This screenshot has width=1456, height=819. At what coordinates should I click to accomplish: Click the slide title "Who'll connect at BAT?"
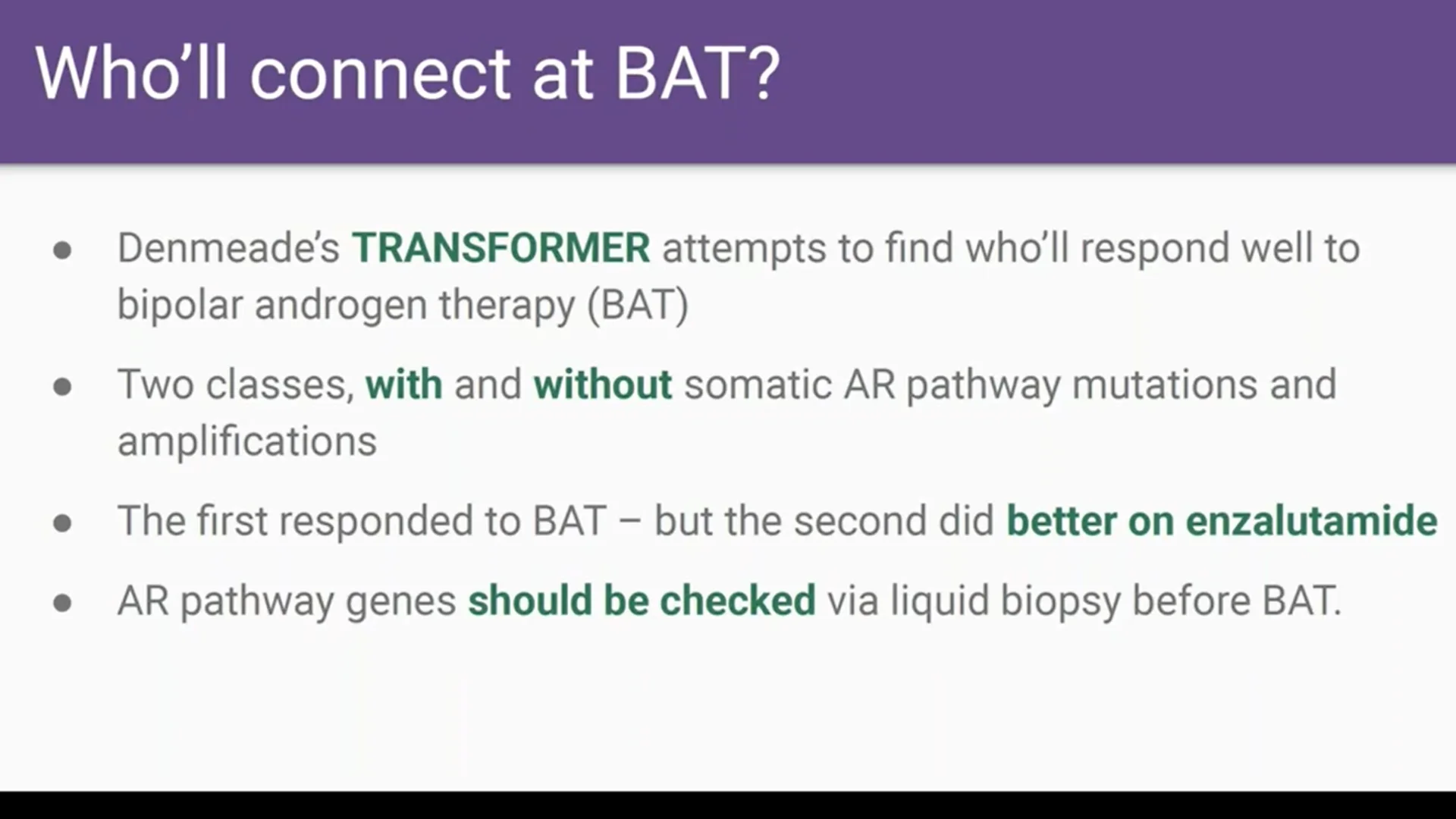click(407, 74)
